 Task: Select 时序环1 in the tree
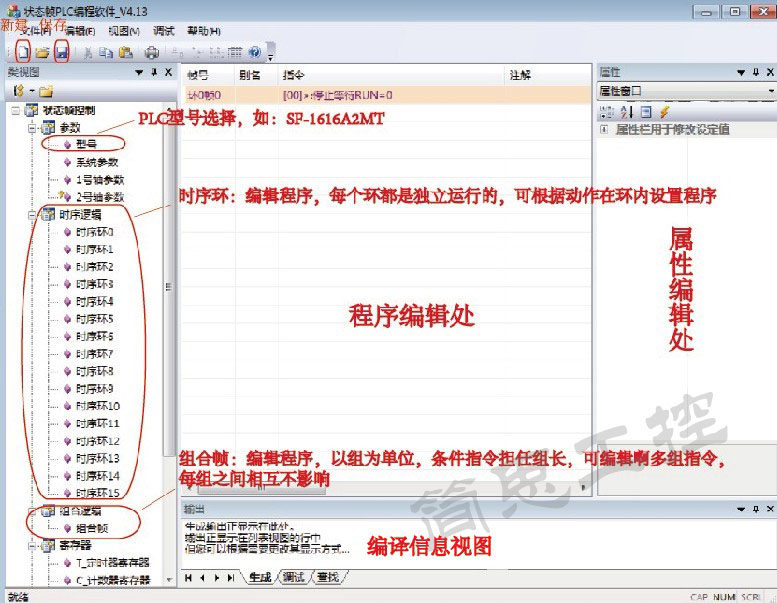(95, 249)
